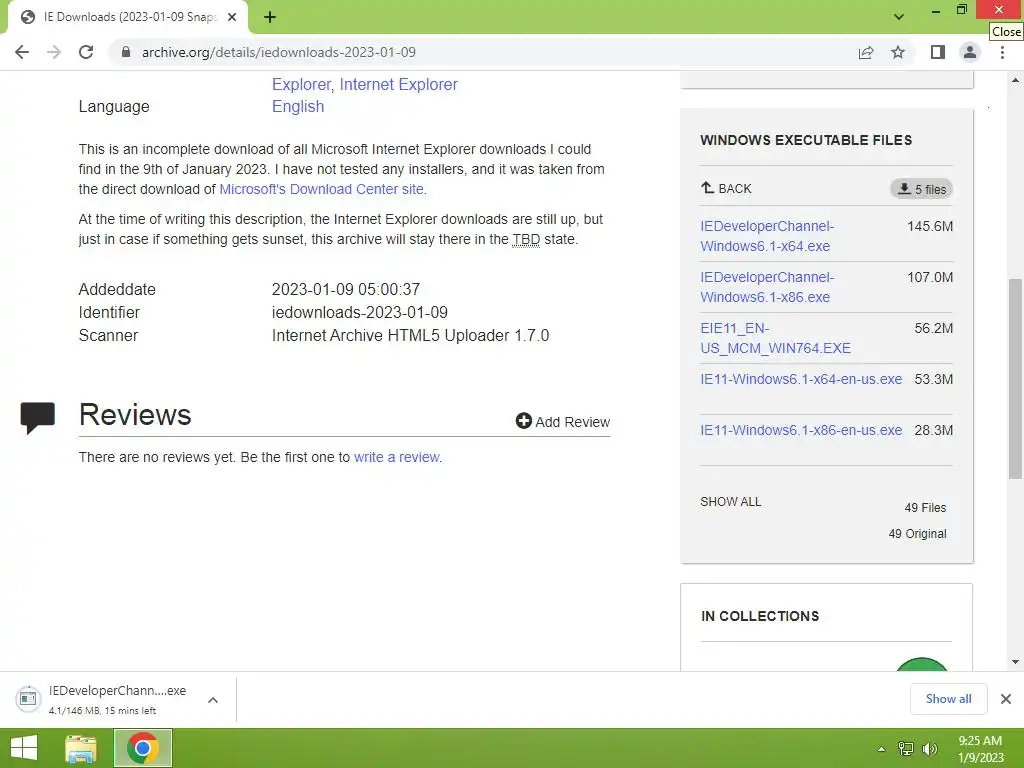
Task: Reload the archive.org page
Action: pos(86,52)
